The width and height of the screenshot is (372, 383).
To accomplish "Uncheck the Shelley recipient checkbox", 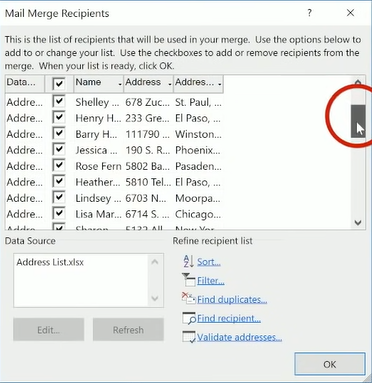I will pos(59,101).
